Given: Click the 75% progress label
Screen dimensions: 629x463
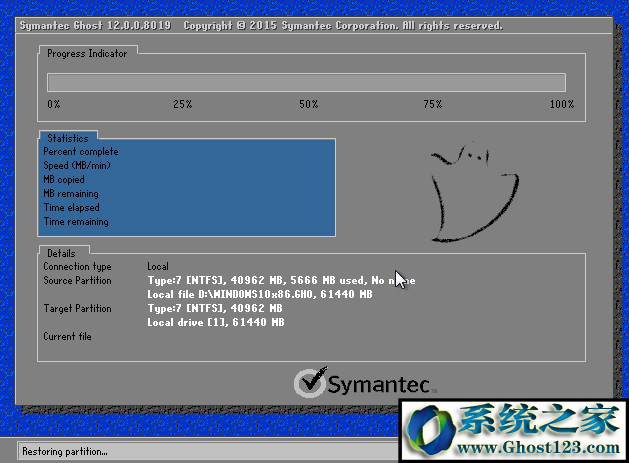Looking at the screenshot, I should 433,104.
